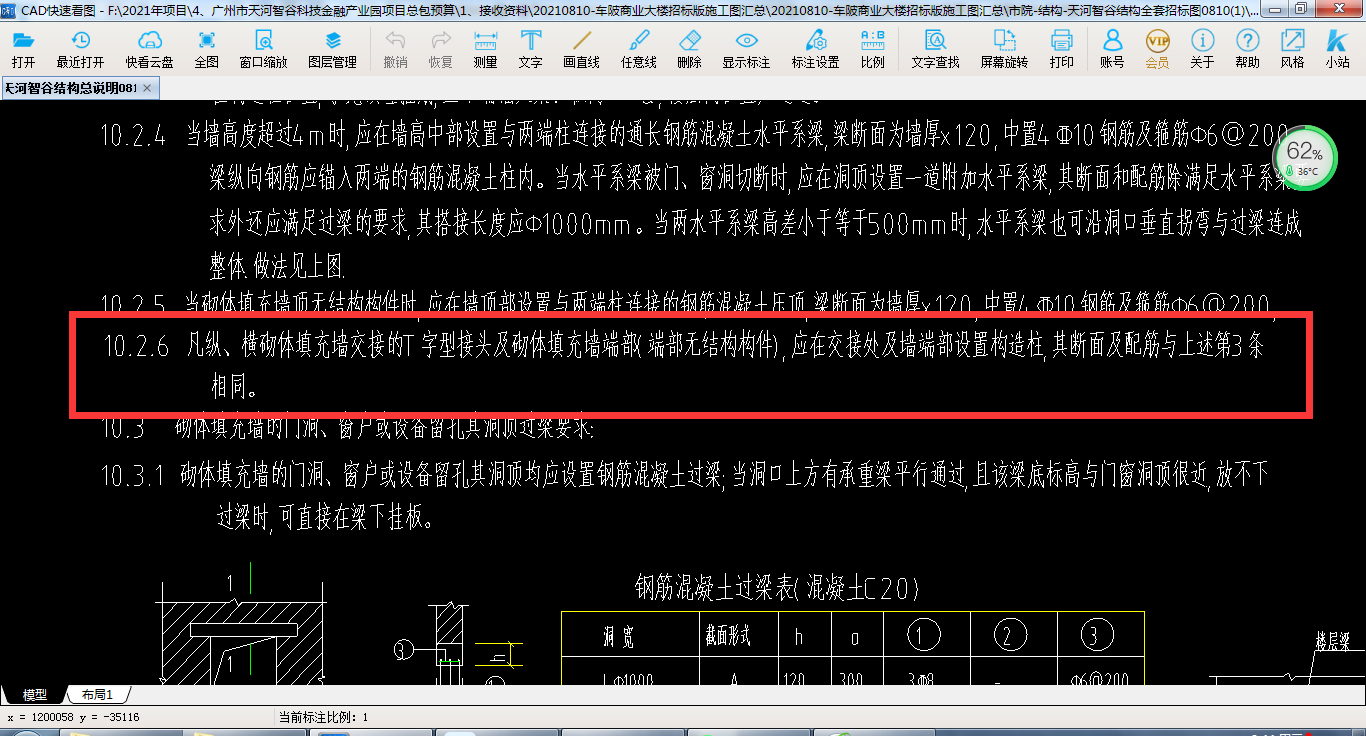Switch to the 布局1 layout tab
The width and height of the screenshot is (1366, 736).
coord(97,694)
